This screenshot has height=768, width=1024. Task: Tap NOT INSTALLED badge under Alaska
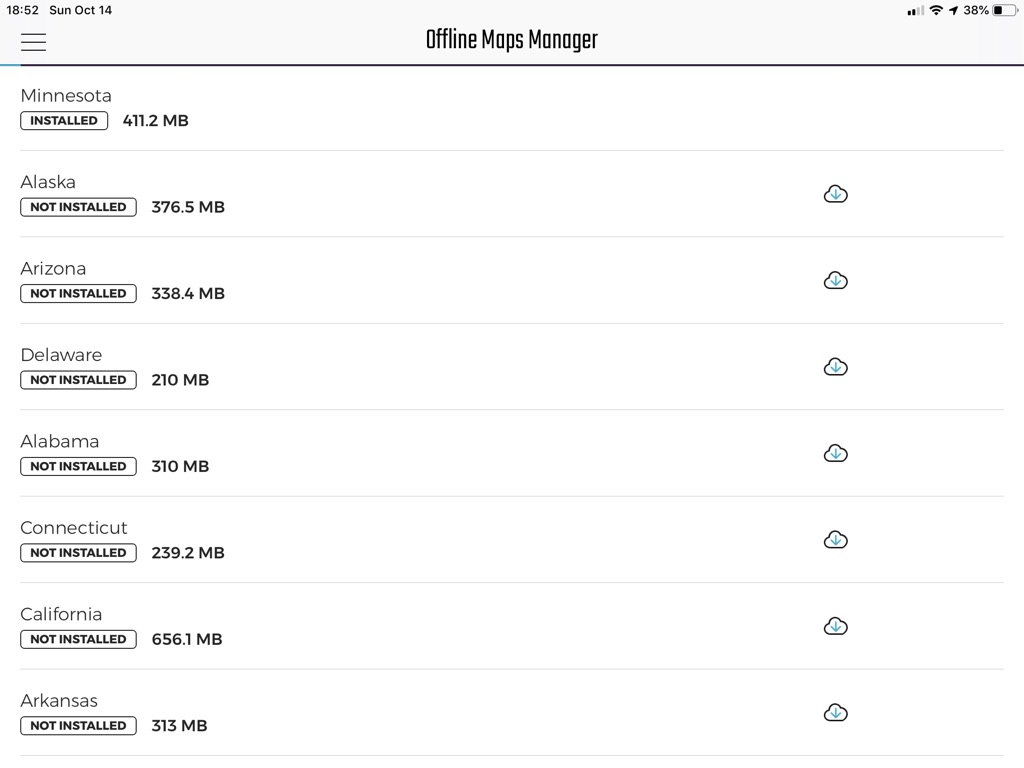tap(78, 207)
